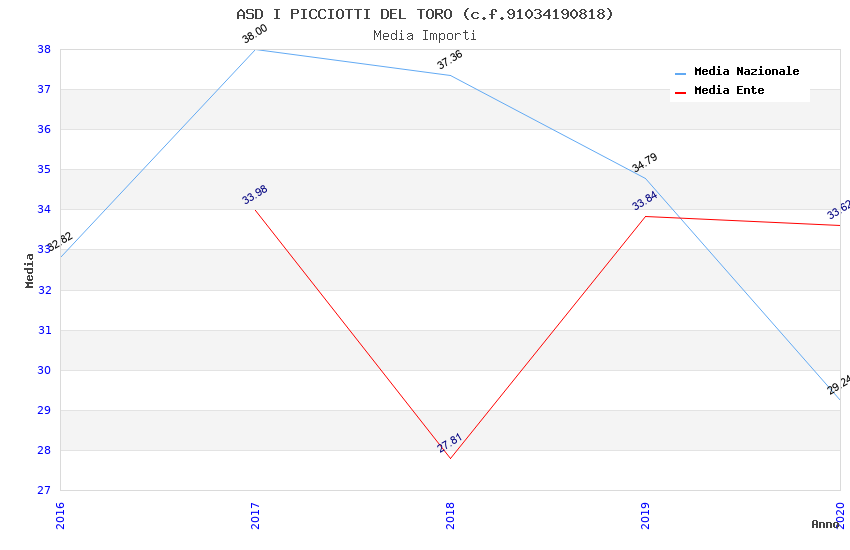Click the 38 y-axis tick label
Viewport: 850px width, 550px height.
click(44, 49)
